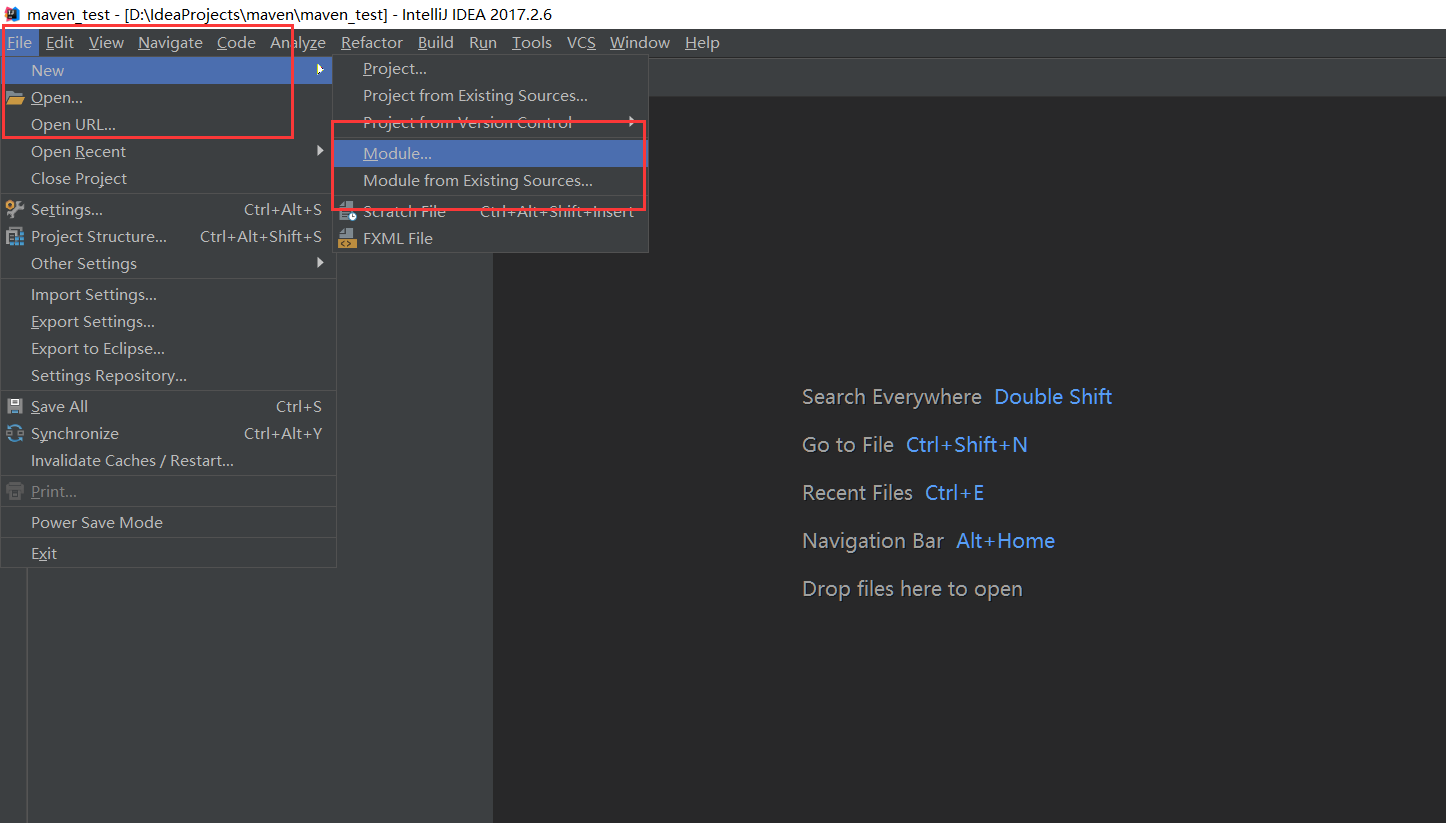Select Module... in New submenu
Viewport: 1446px width, 823px height.
(491, 153)
